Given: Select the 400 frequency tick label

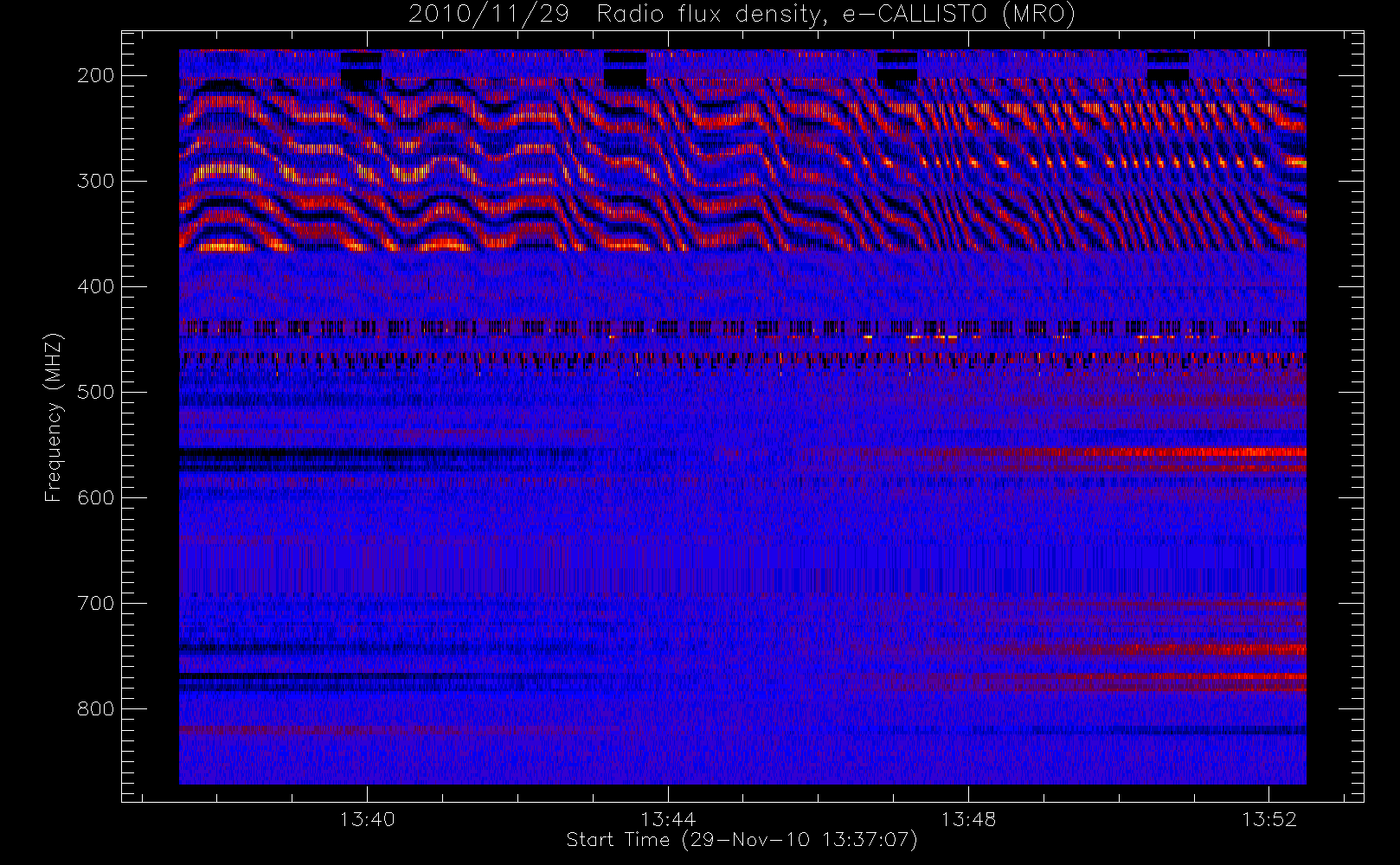Looking at the screenshot, I should (x=96, y=286).
